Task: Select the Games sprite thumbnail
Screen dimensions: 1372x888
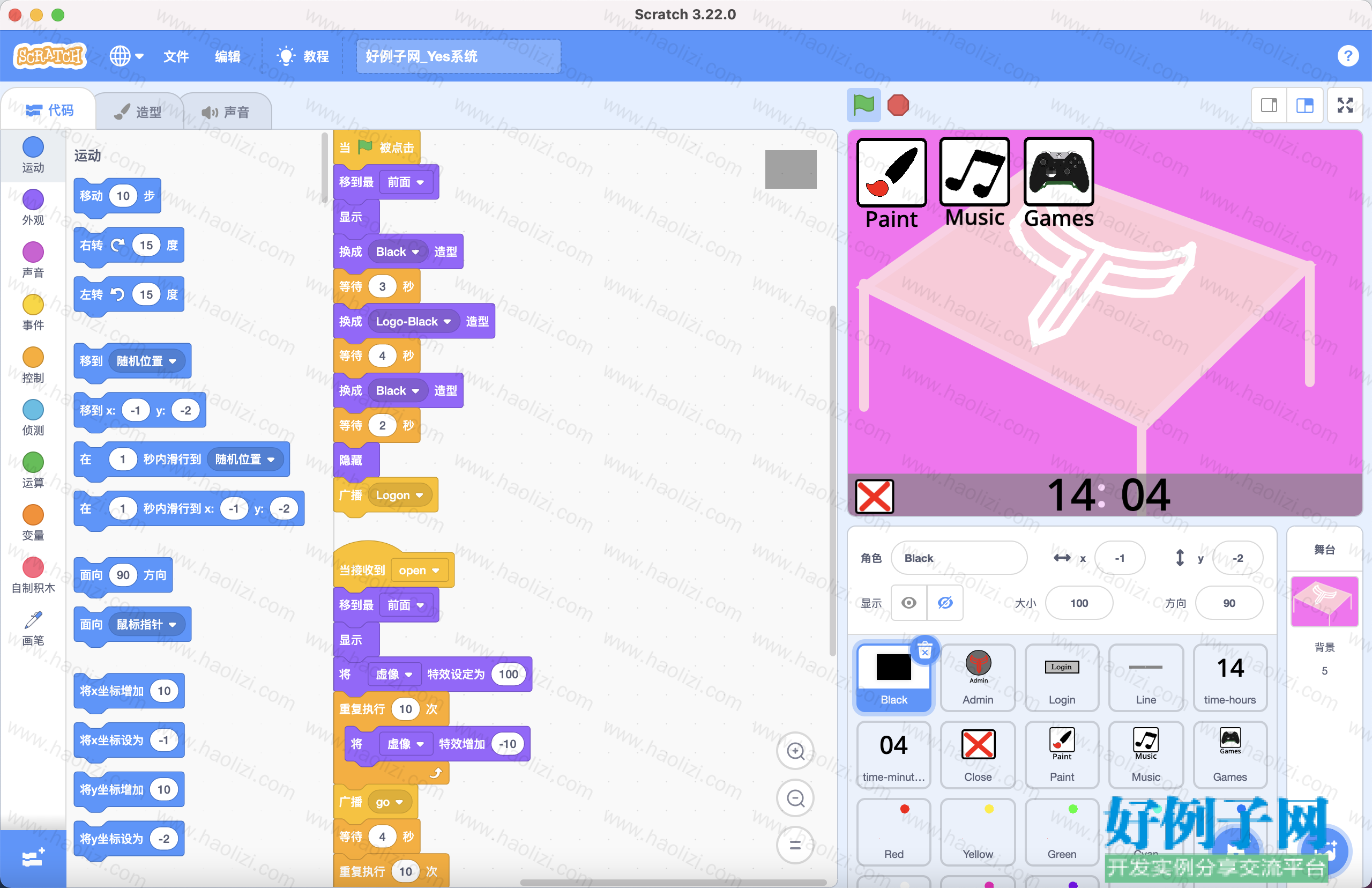Action: (1229, 755)
